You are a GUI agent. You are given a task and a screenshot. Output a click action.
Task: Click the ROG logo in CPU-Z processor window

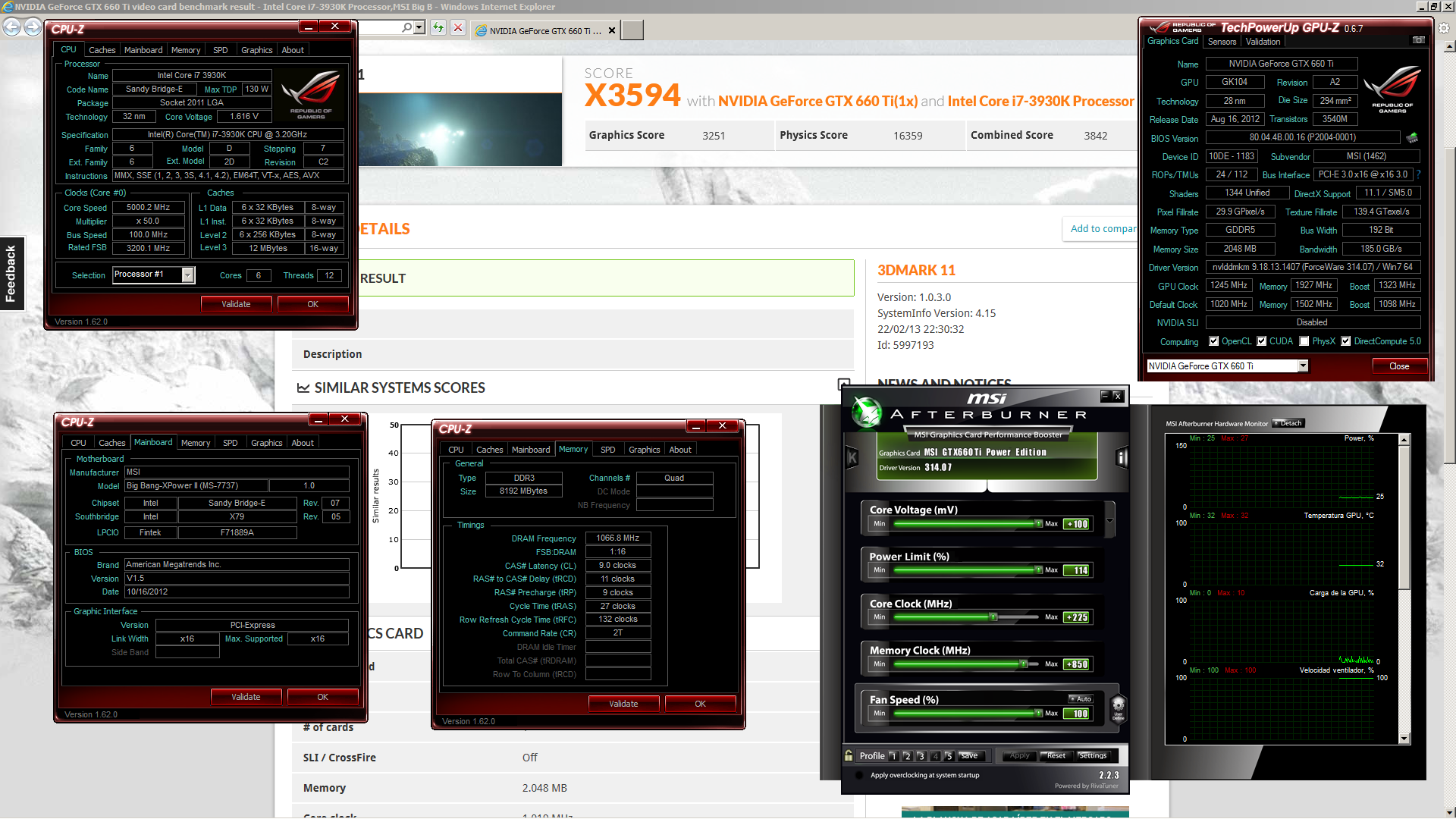pyautogui.click(x=311, y=95)
